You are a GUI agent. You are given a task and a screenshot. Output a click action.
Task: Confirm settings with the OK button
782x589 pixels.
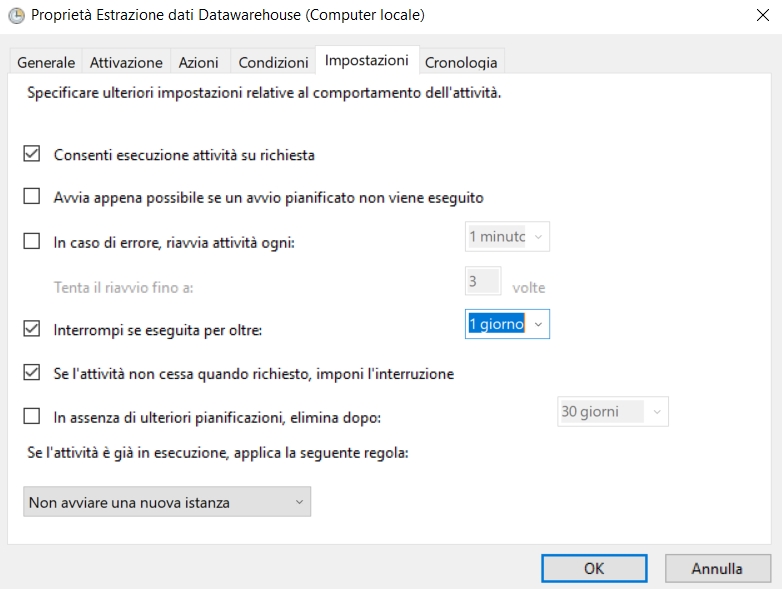click(x=594, y=569)
